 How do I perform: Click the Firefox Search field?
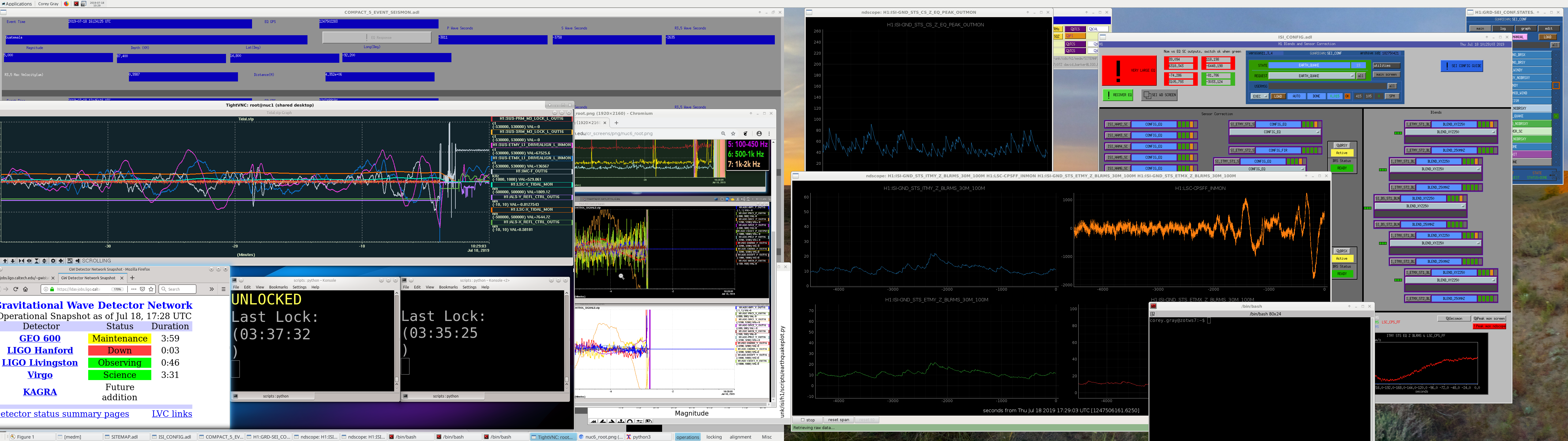178,289
